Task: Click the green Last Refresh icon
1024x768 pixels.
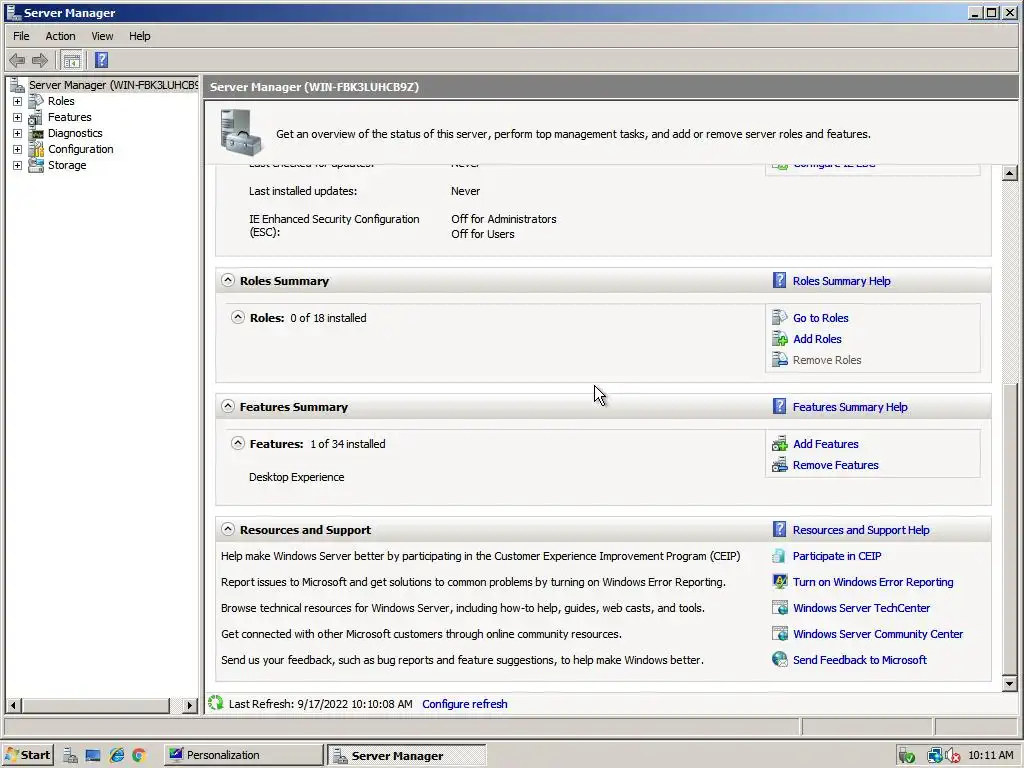Action: pyautogui.click(x=216, y=703)
